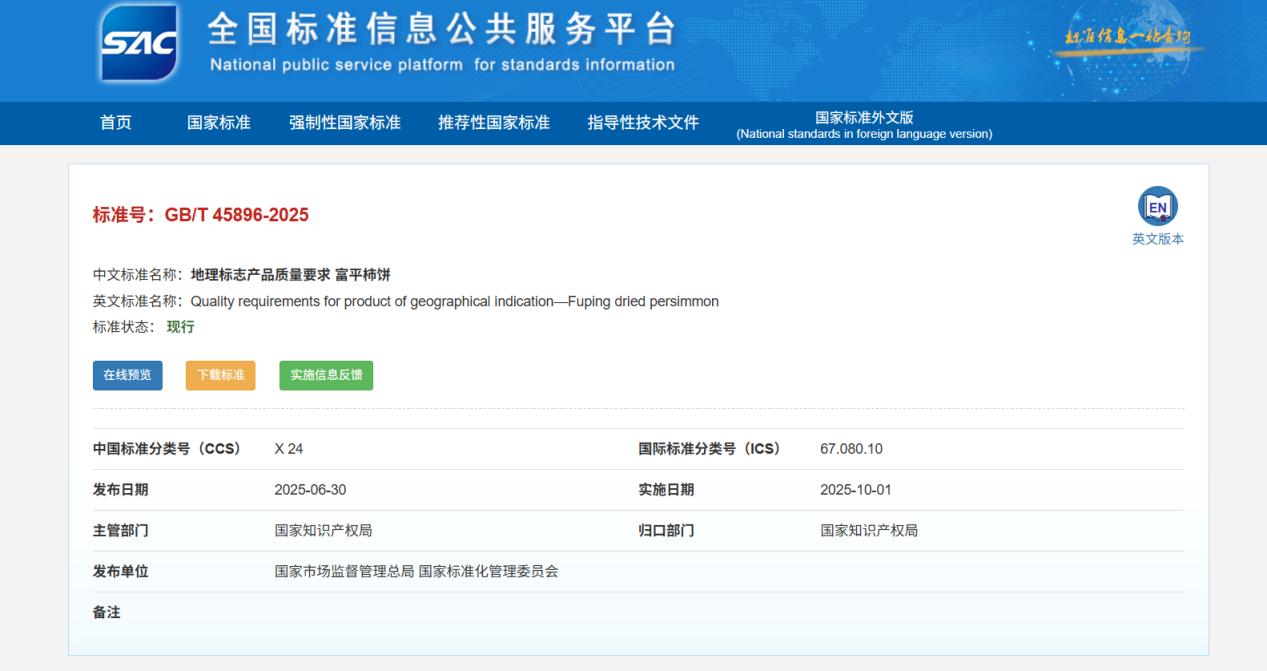Click the 主管部门 value 国家知识产权局

point(324,531)
